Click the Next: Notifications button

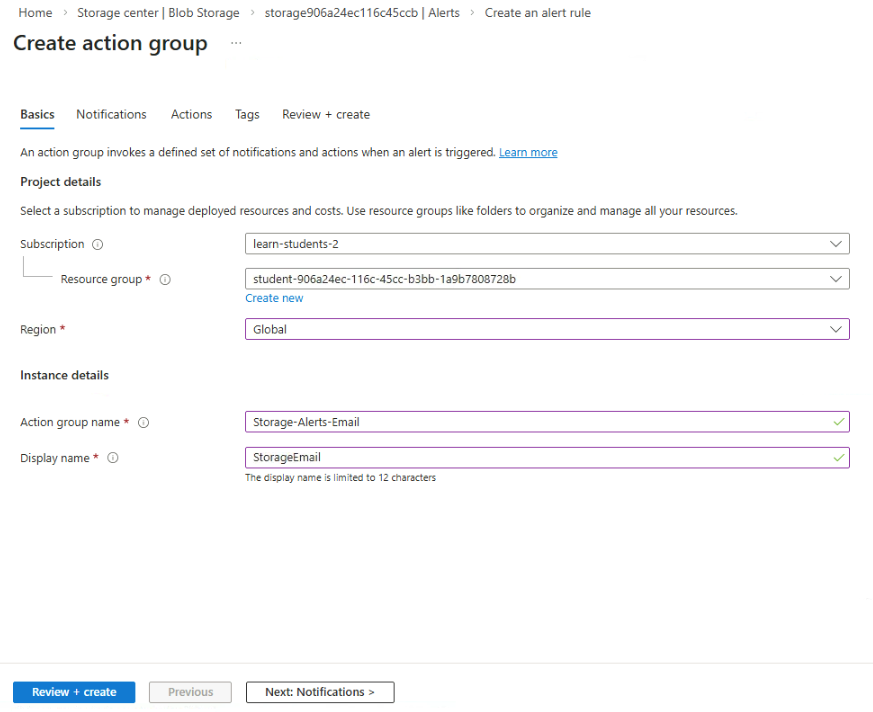(x=320, y=692)
